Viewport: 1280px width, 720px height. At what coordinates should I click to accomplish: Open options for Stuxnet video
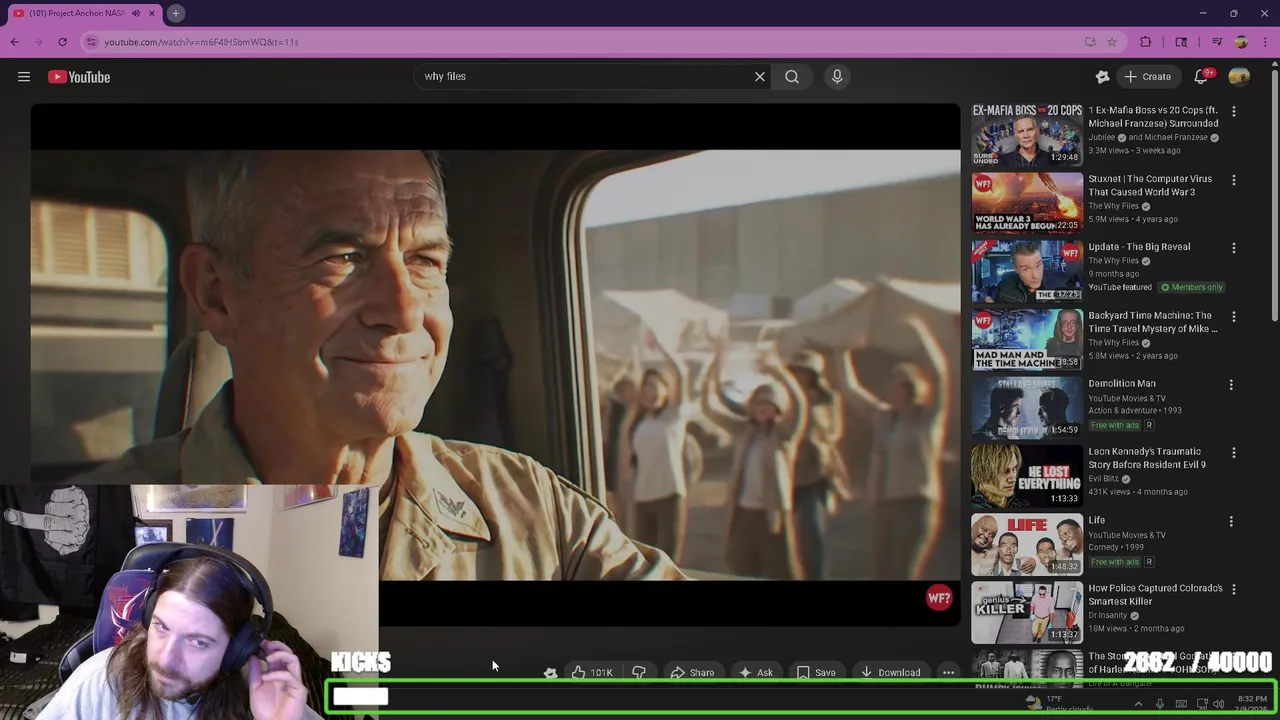tap(1233, 180)
